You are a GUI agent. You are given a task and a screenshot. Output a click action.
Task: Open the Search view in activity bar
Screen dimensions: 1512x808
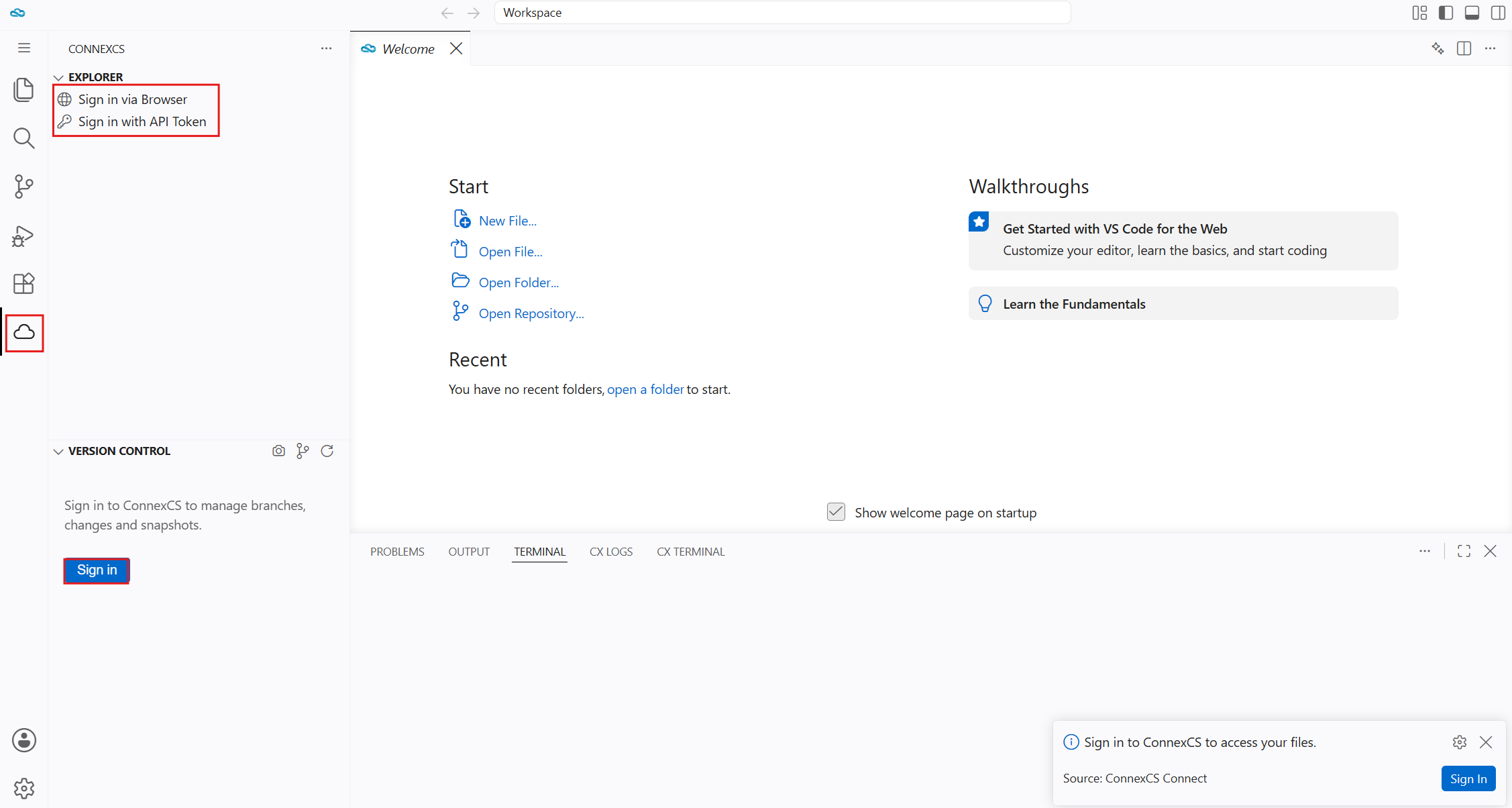click(23, 138)
